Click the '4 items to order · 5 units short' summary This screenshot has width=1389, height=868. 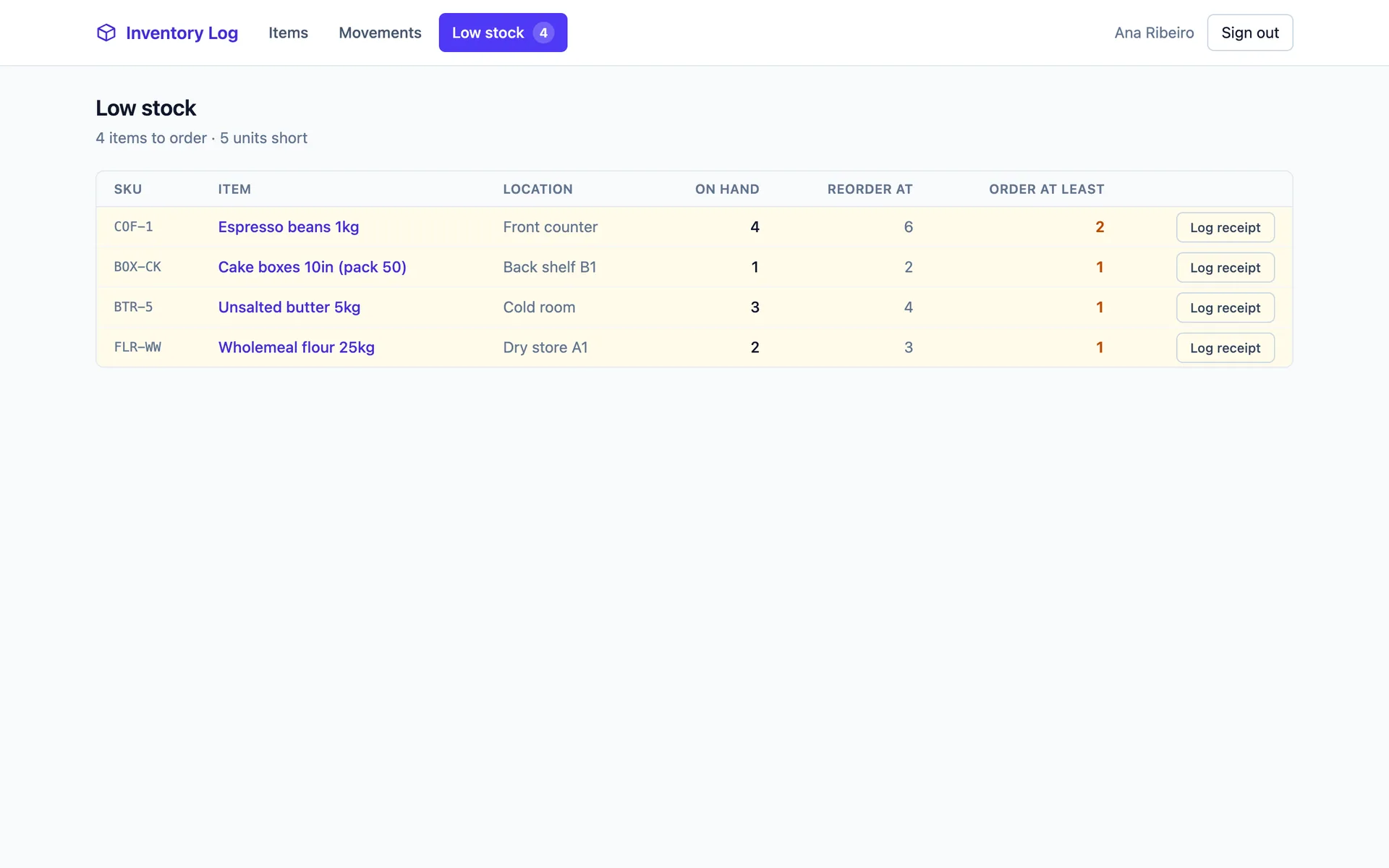pos(201,138)
